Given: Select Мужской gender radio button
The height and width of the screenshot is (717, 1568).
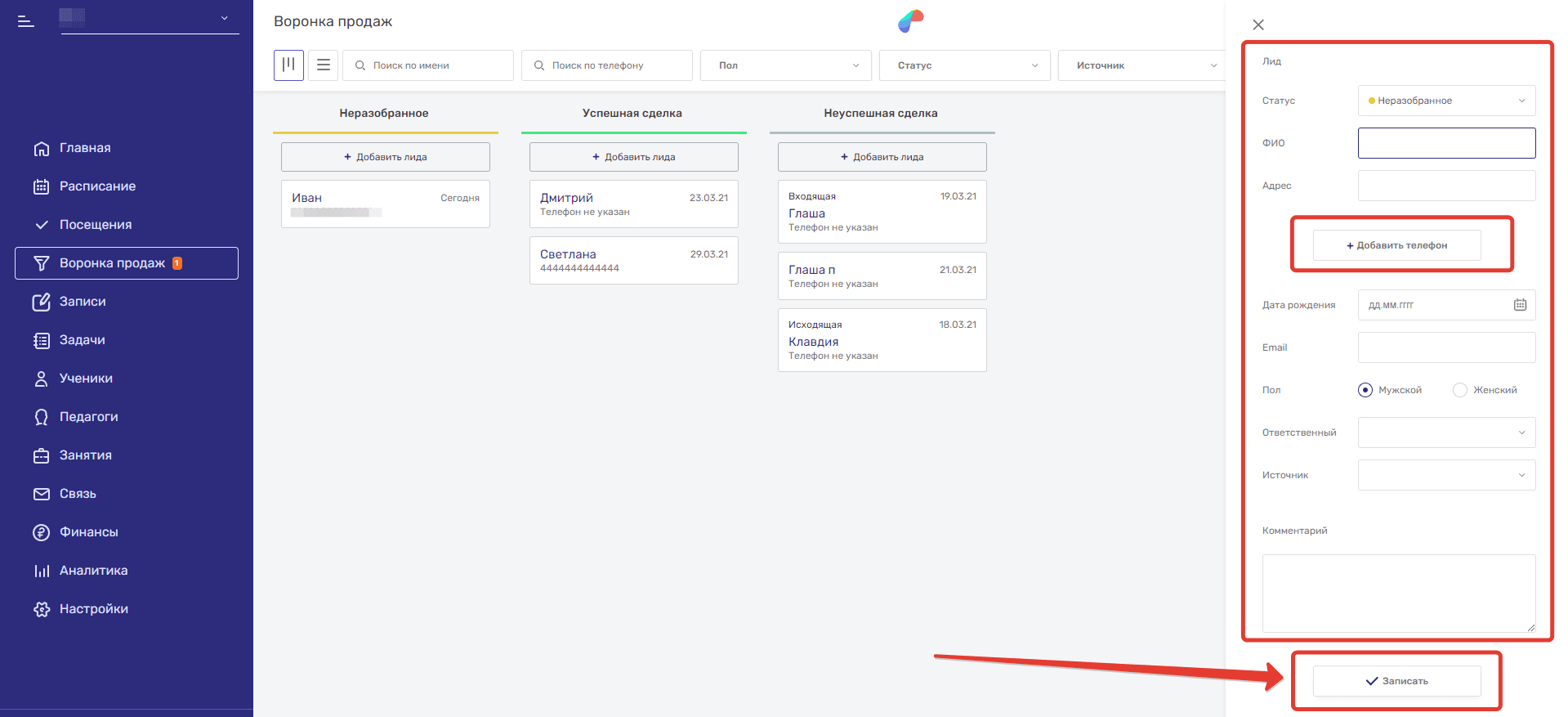Looking at the screenshot, I should pos(1365,390).
